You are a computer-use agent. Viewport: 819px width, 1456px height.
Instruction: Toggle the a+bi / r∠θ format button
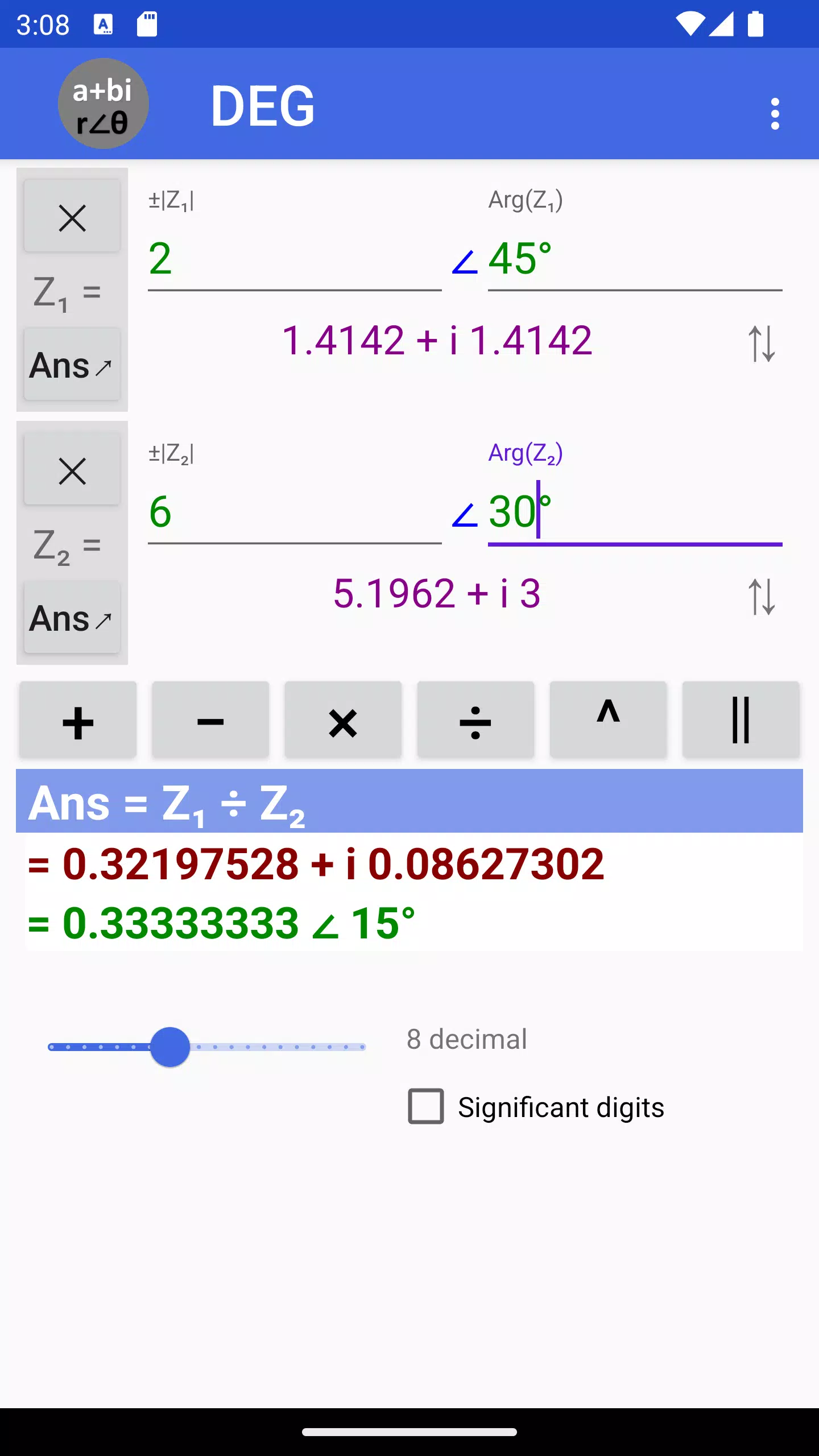pos(104,104)
